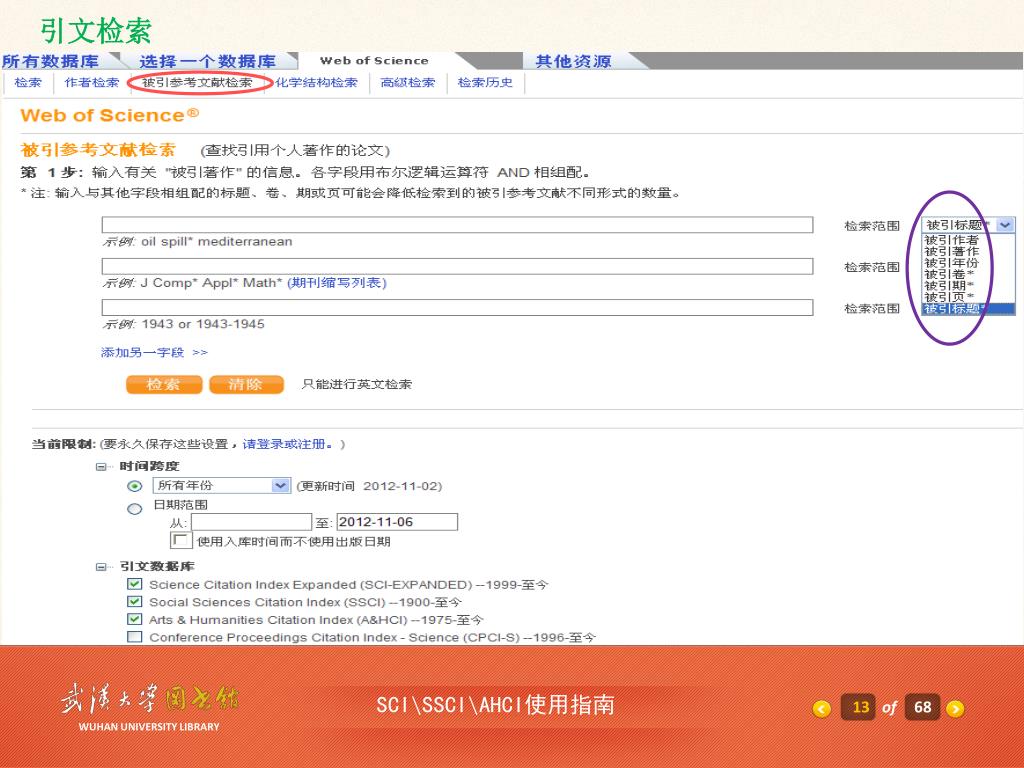Click the orange 清除 button

[x=246, y=384]
